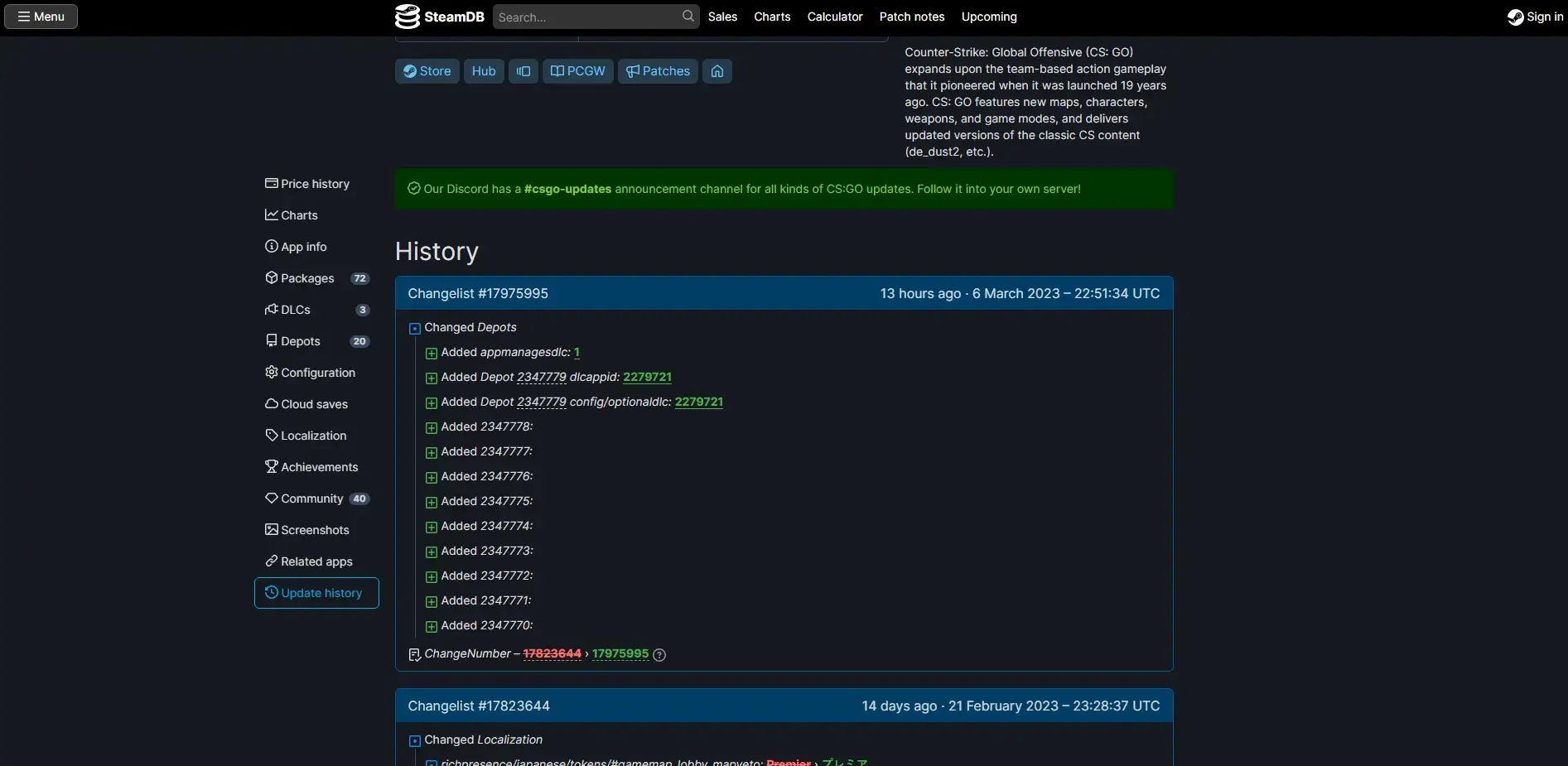This screenshot has height=766, width=1568.
Task: Open PCGW using its book icon button
Action: coord(556,71)
